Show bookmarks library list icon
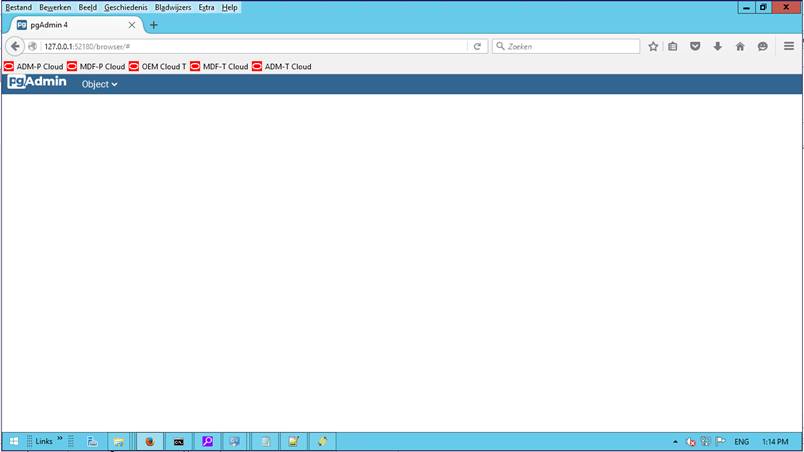This screenshot has height=452, width=804. [673, 46]
